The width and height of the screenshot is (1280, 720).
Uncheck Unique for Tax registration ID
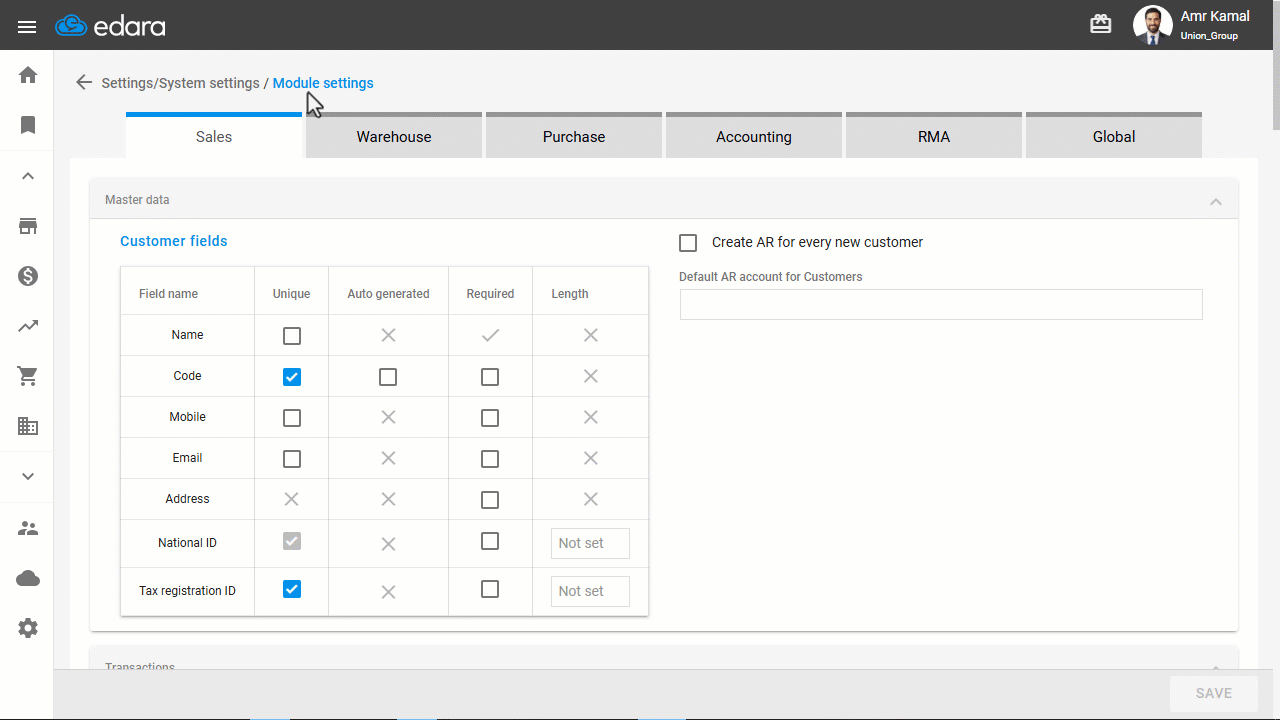click(x=292, y=589)
